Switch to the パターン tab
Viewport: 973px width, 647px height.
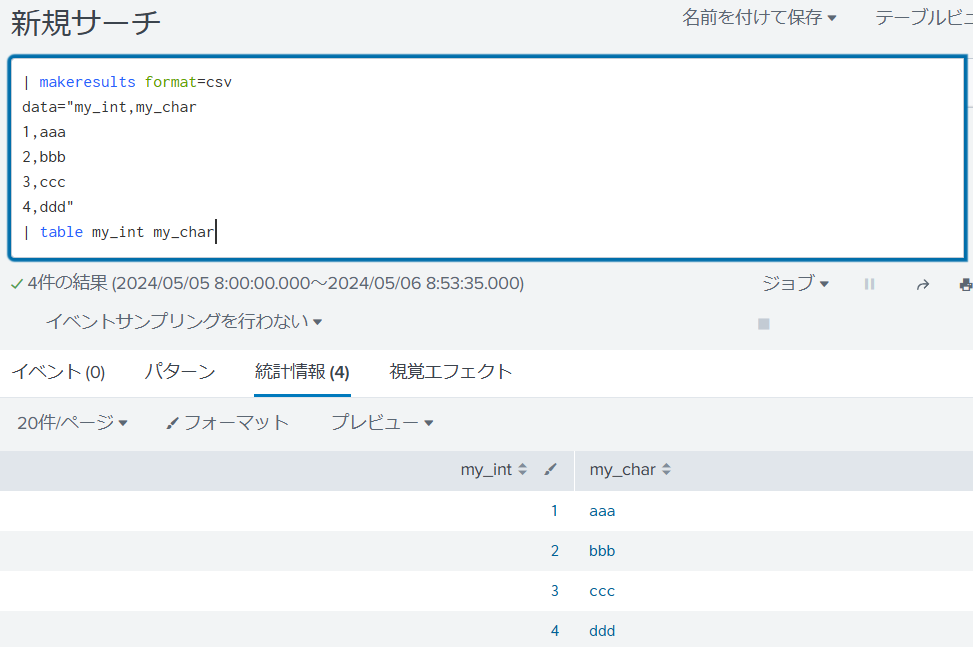[x=179, y=372]
